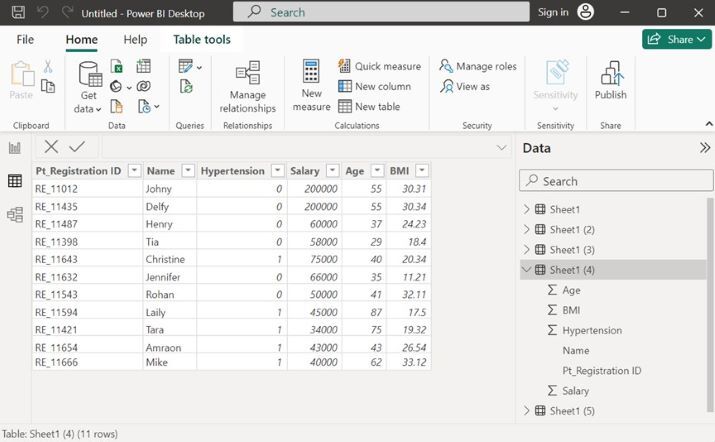Image resolution: width=715 pixels, height=442 pixels.
Task: Cancel formula with X icon
Action: 51,147
